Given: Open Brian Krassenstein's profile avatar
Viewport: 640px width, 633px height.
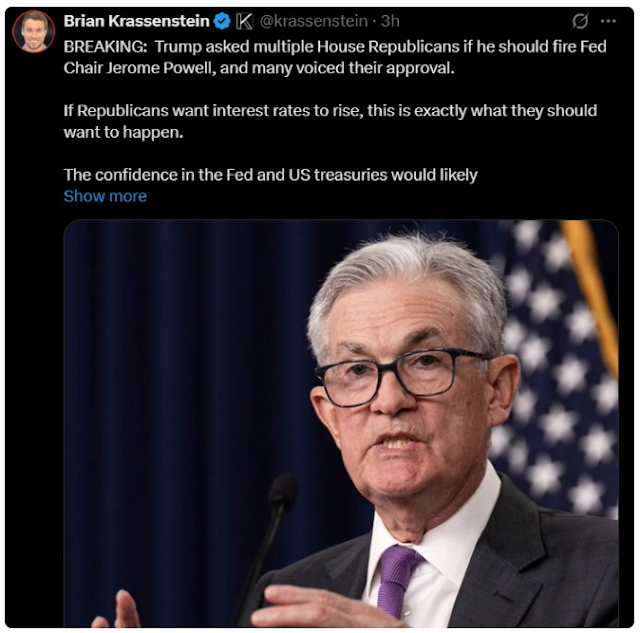Looking at the screenshot, I should pyautogui.click(x=33, y=31).
